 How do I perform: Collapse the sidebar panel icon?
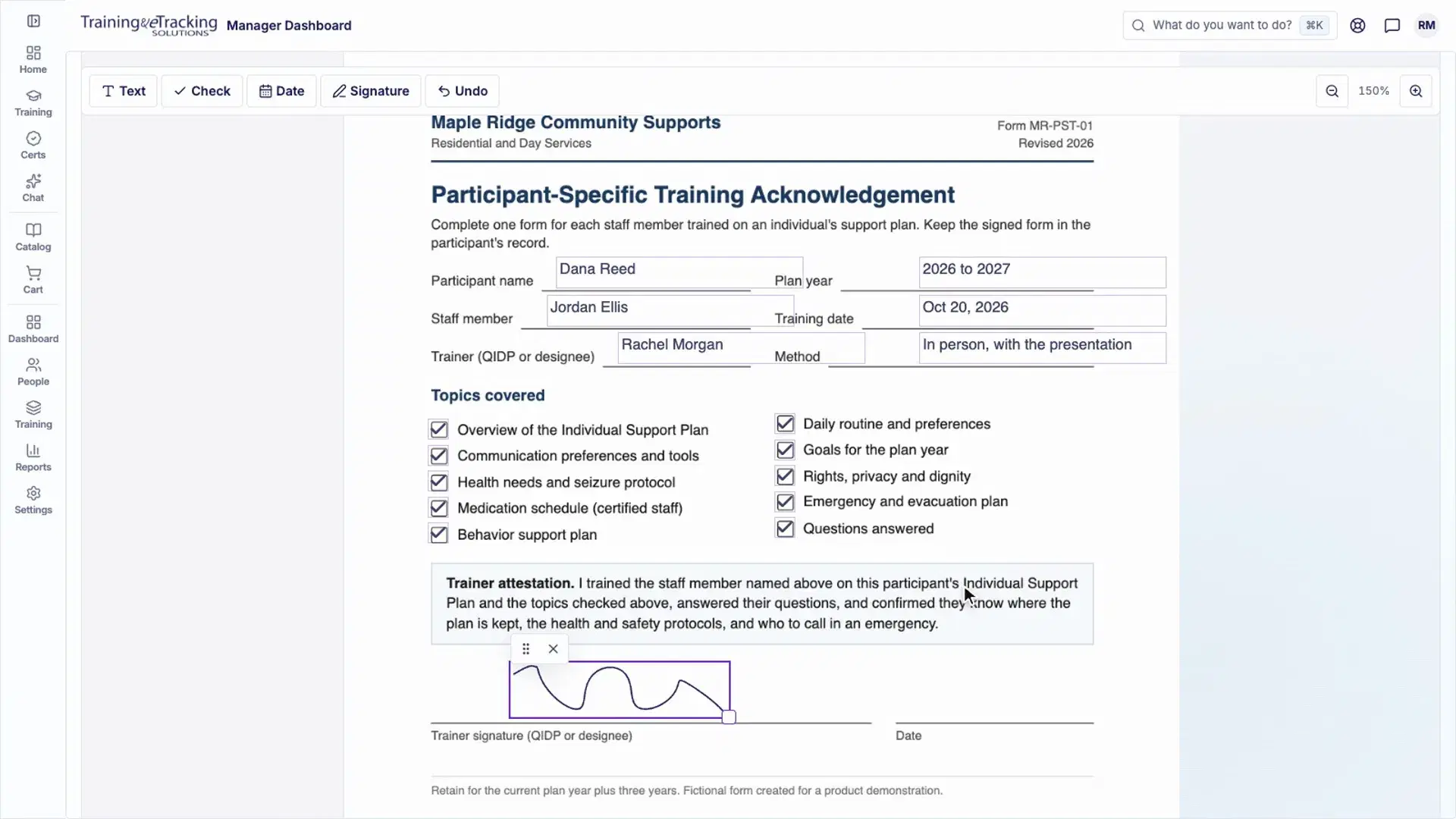tap(33, 21)
